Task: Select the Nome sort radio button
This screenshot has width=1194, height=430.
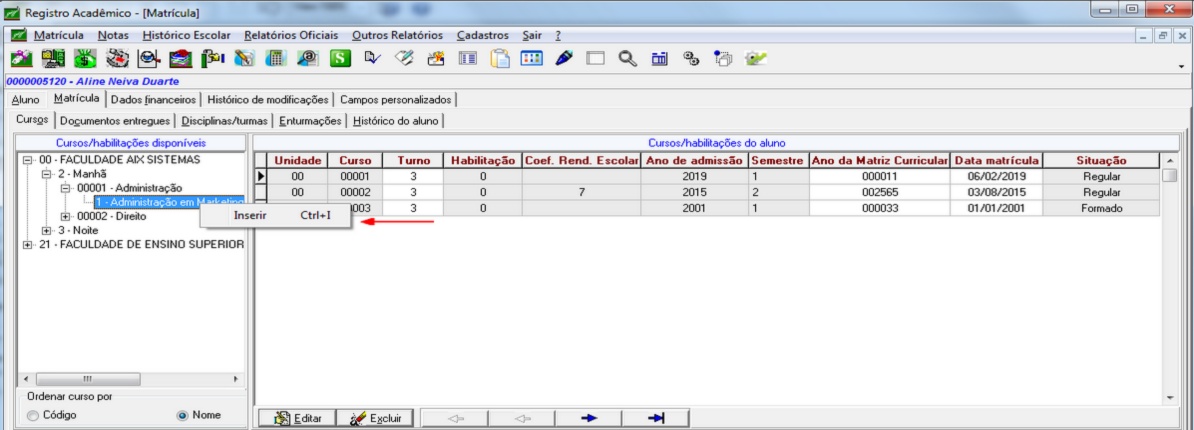Action: point(182,415)
